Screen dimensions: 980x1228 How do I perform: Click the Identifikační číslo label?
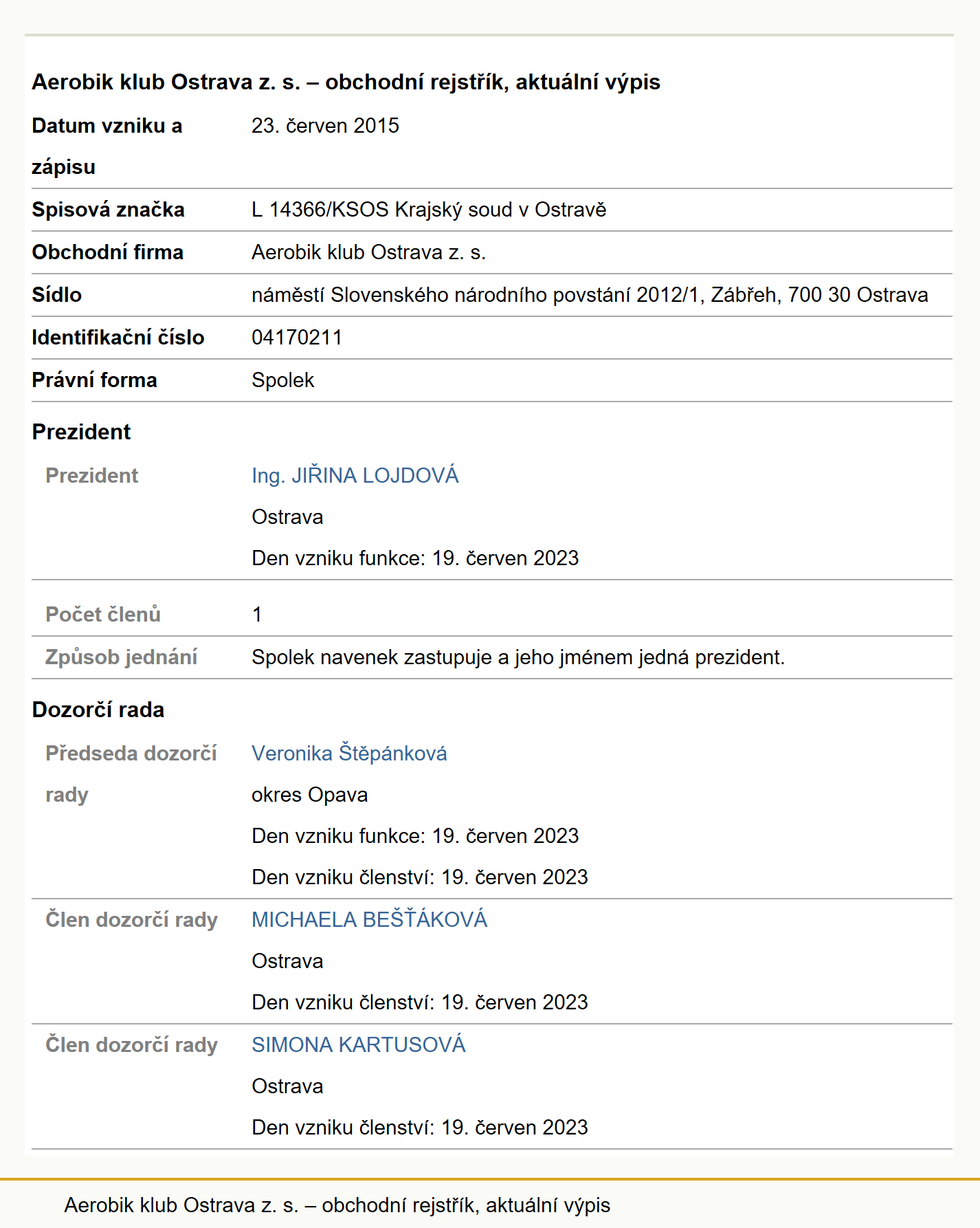coord(118,338)
